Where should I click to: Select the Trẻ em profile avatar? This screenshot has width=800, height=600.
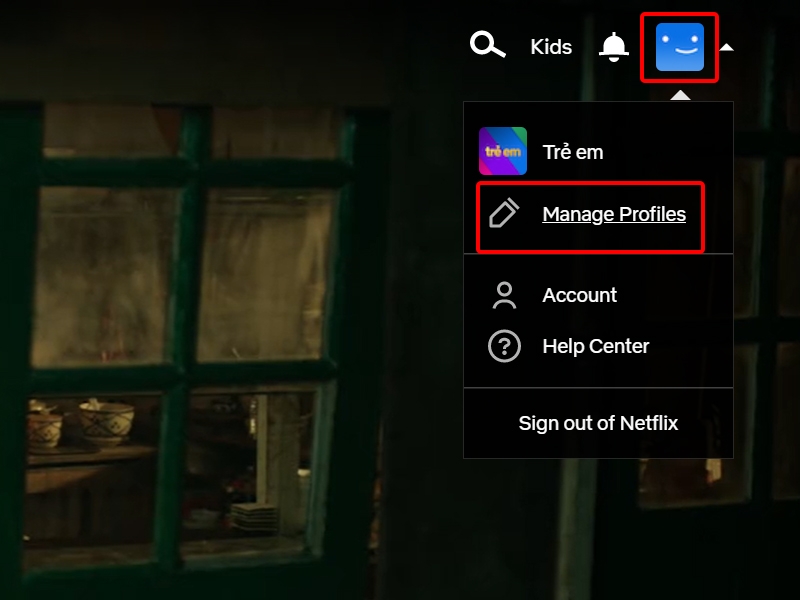click(x=503, y=151)
